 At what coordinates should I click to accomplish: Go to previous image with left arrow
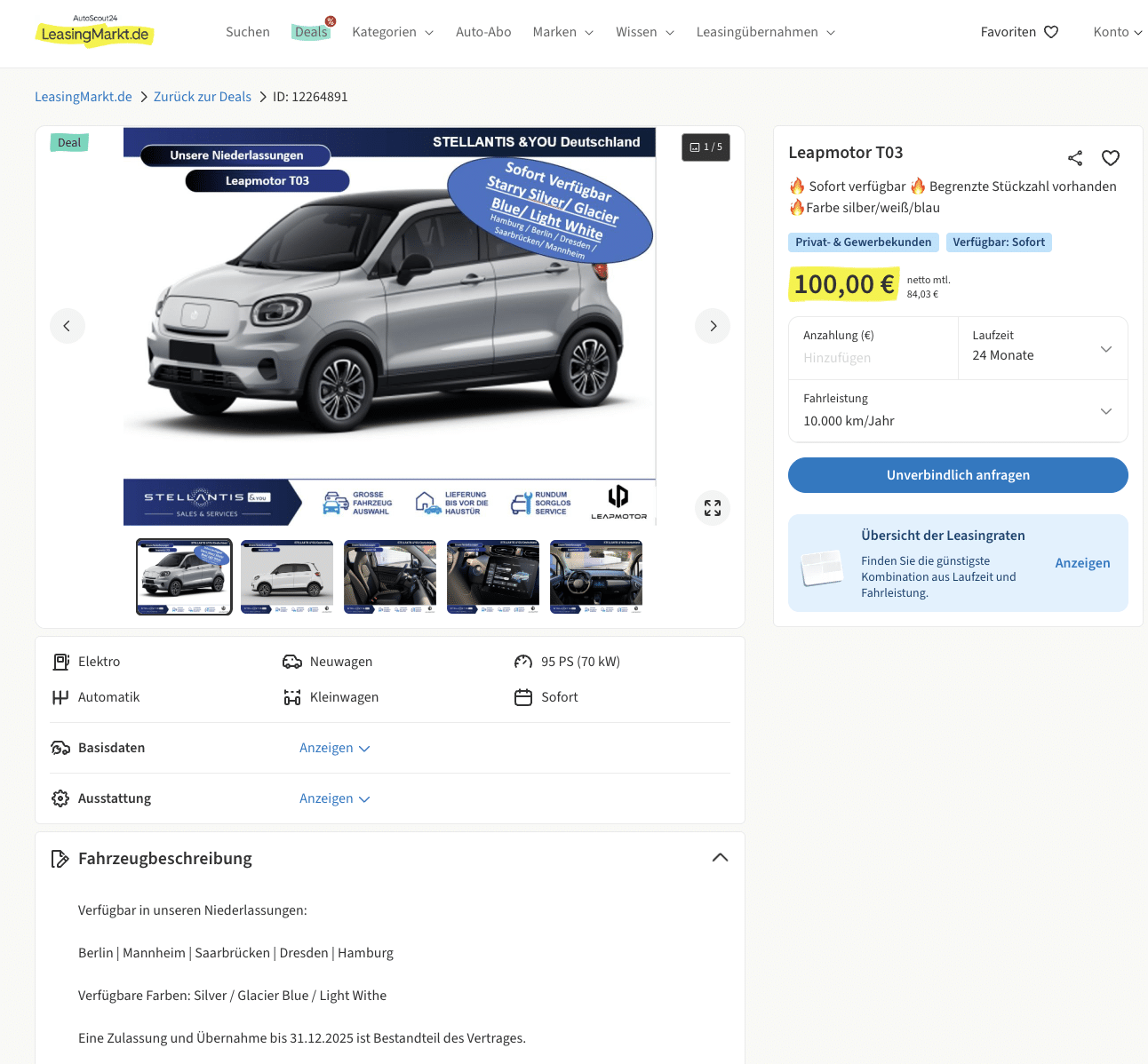[68, 326]
